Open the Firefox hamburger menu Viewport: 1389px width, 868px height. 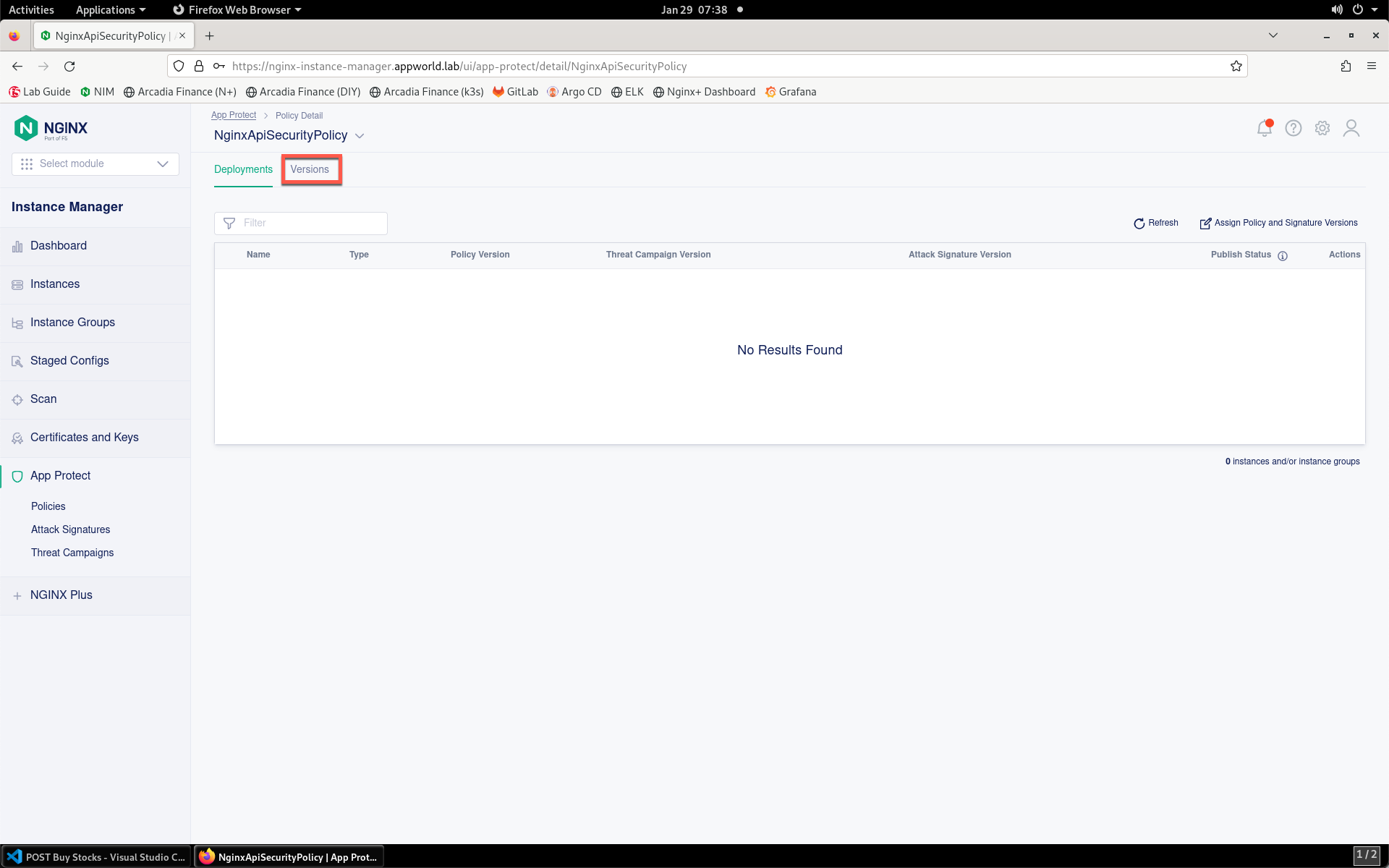(1372, 66)
